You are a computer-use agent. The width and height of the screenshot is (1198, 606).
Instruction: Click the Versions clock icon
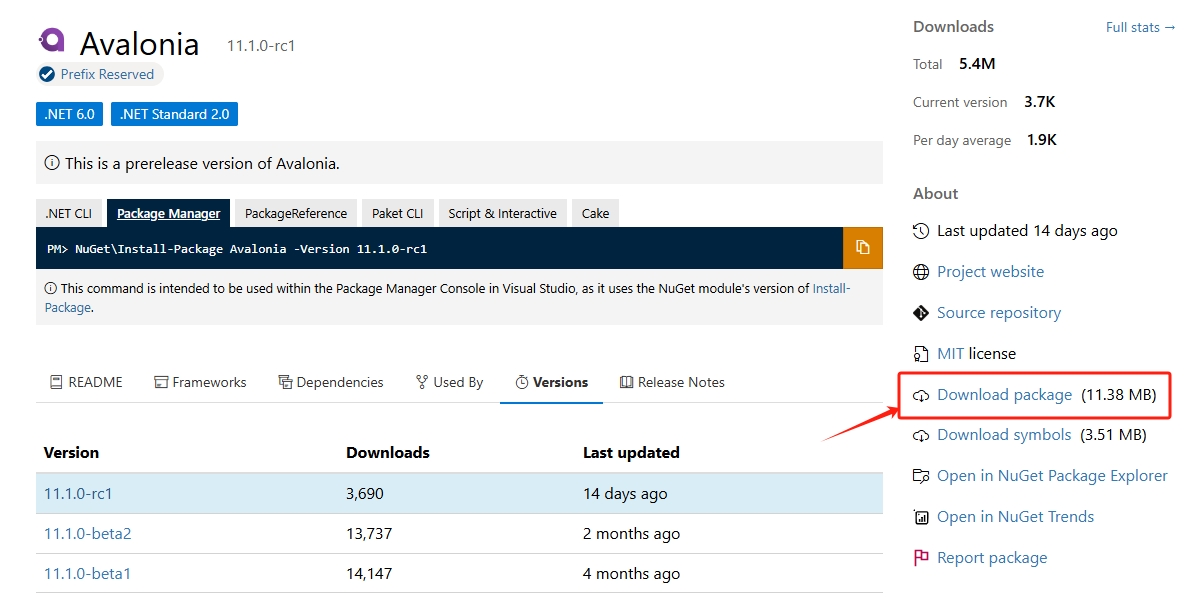tap(522, 382)
